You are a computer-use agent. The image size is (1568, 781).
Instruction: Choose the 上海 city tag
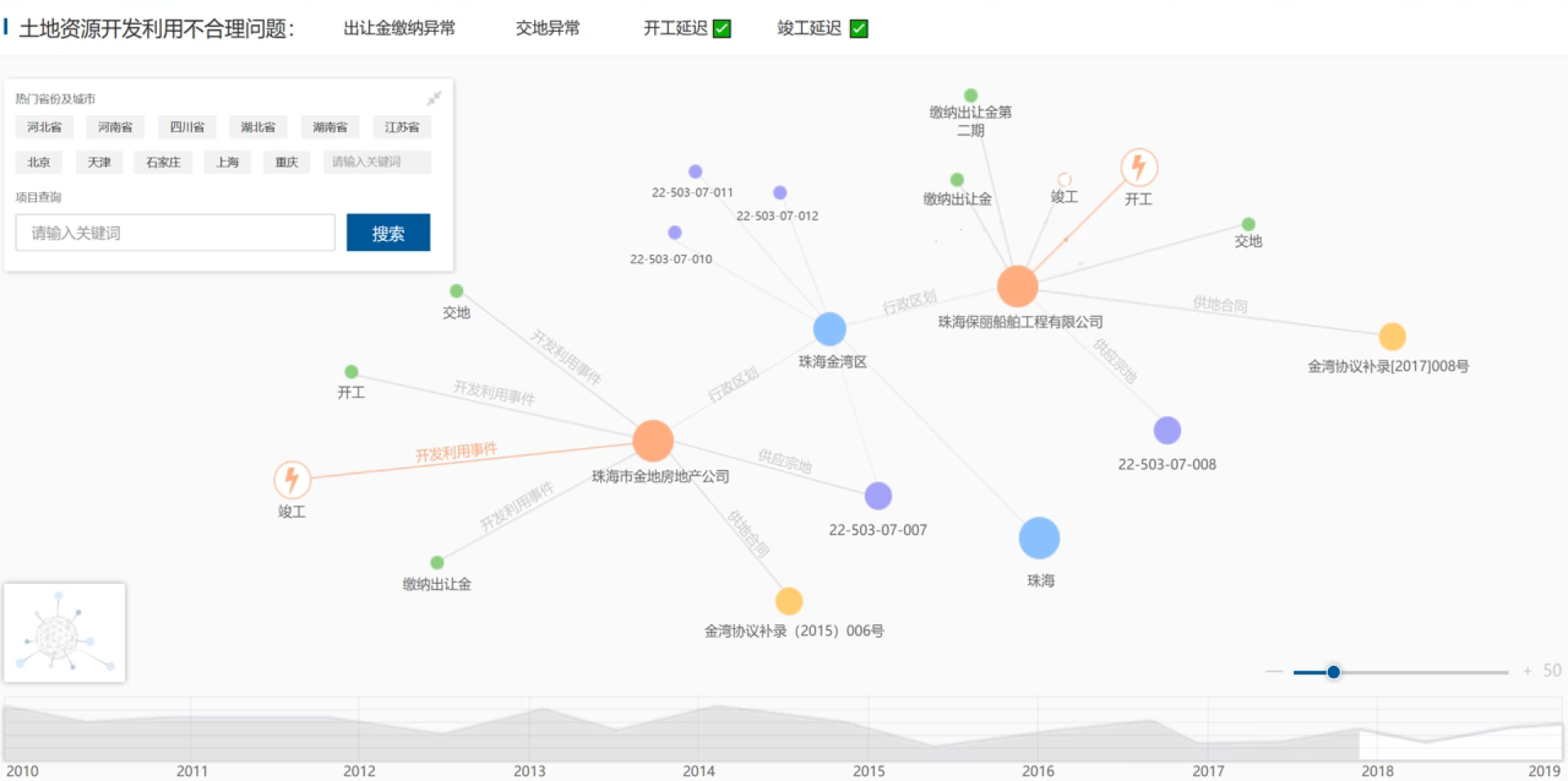tap(227, 162)
